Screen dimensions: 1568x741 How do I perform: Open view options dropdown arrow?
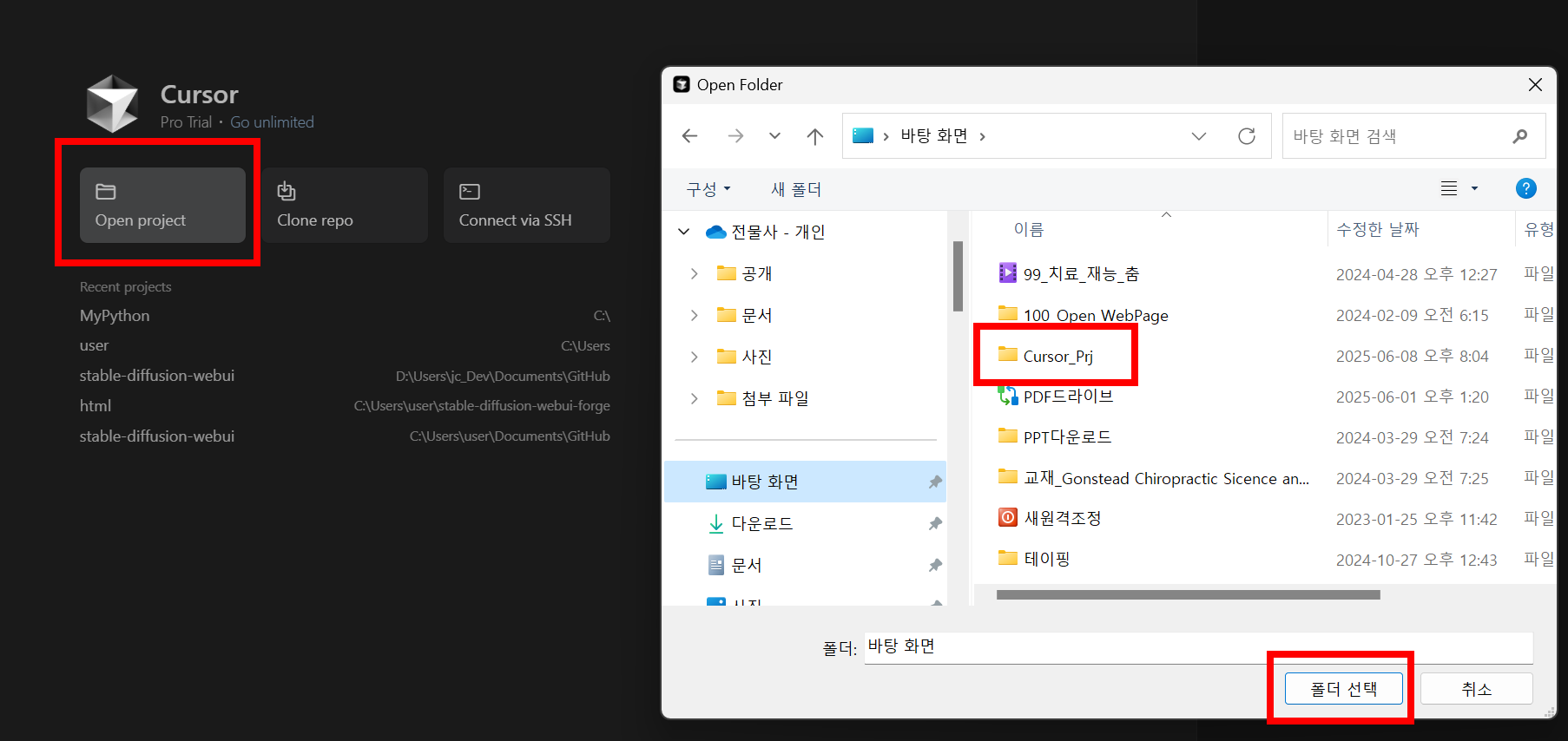click(x=1474, y=188)
